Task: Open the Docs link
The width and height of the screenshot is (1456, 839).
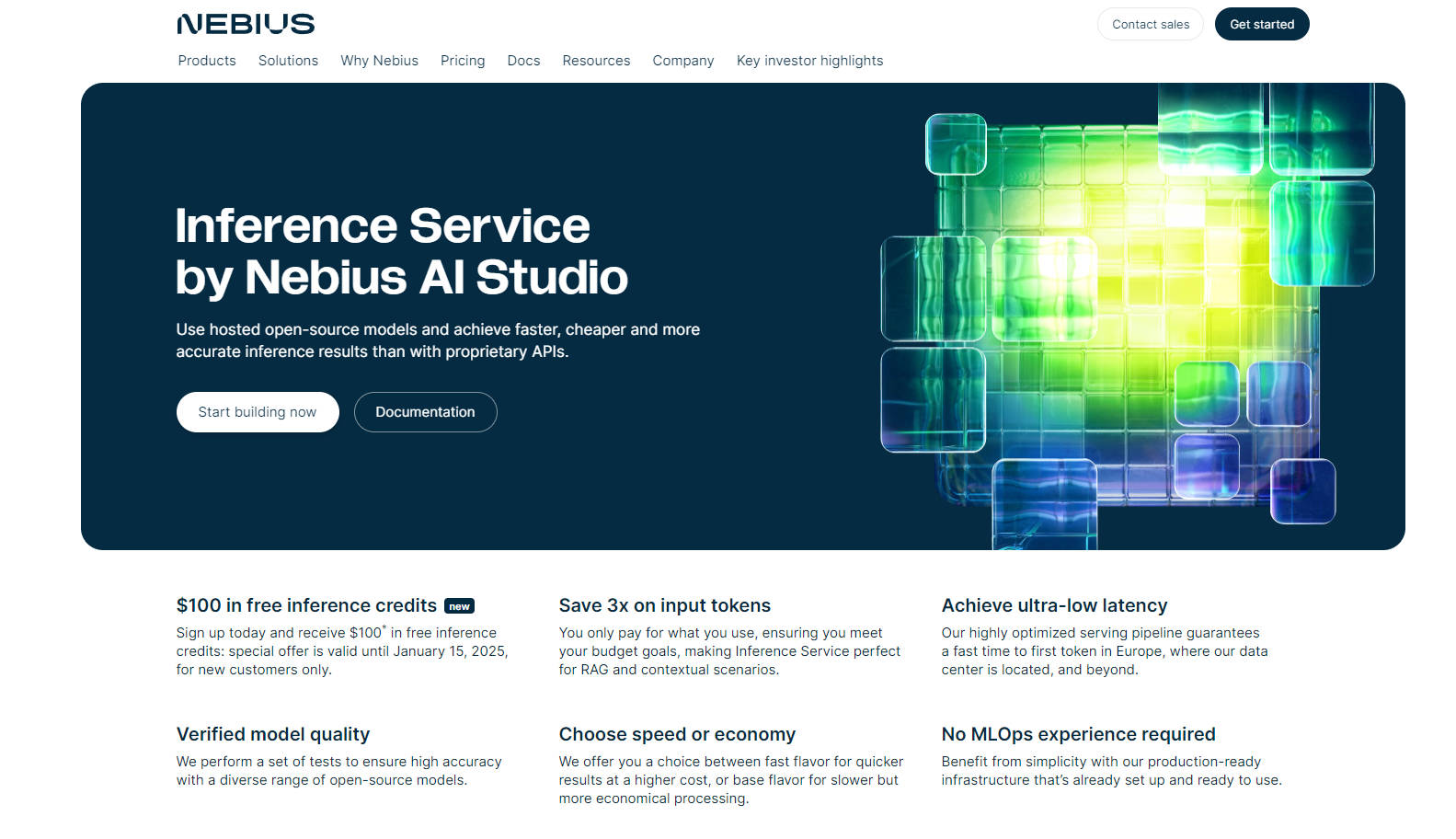Action: [x=523, y=61]
